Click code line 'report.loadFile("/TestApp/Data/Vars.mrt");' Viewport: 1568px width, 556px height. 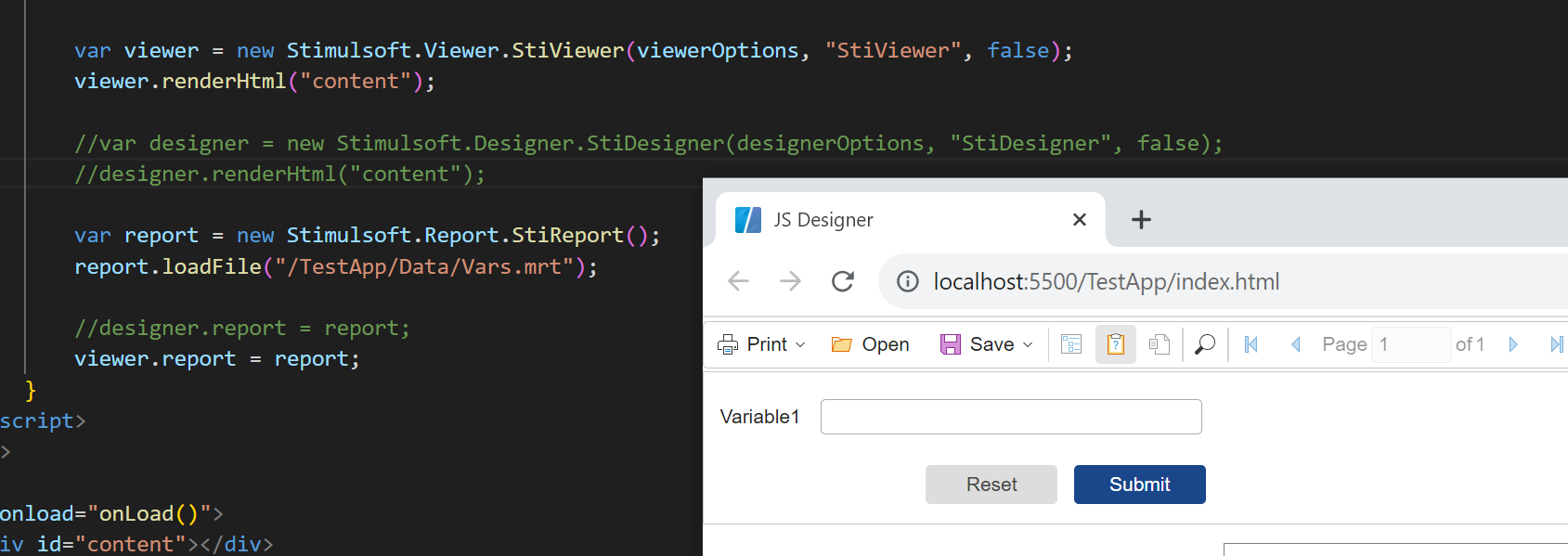pos(336,267)
